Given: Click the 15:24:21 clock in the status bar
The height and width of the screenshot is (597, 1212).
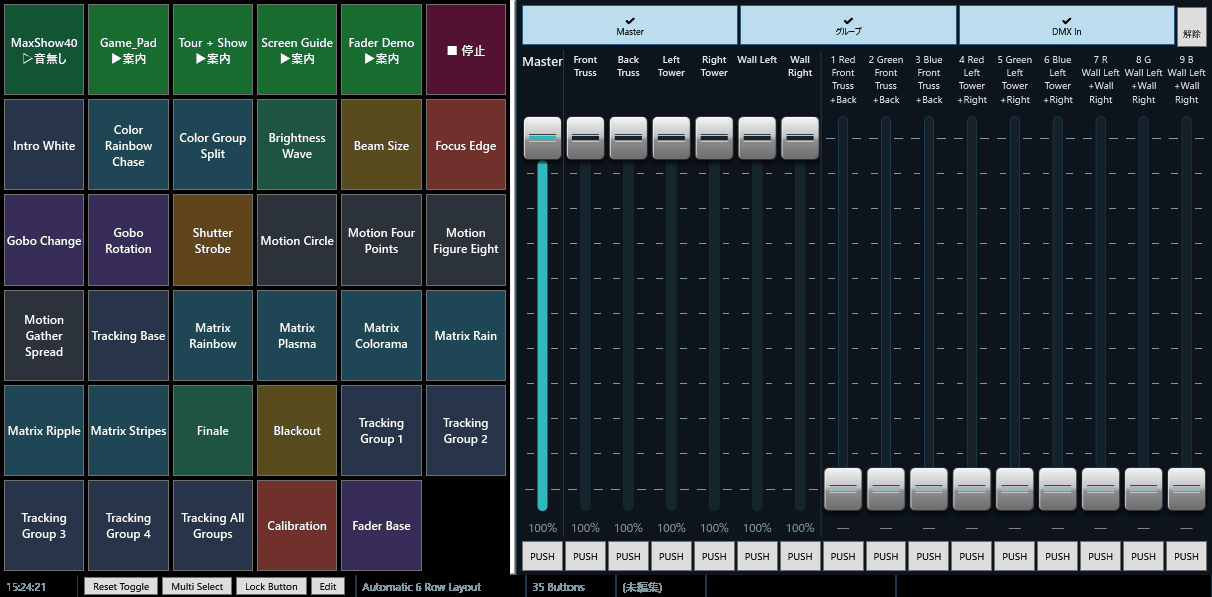Looking at the screenshot, I should pyautogui.click(x=25, y=587).
